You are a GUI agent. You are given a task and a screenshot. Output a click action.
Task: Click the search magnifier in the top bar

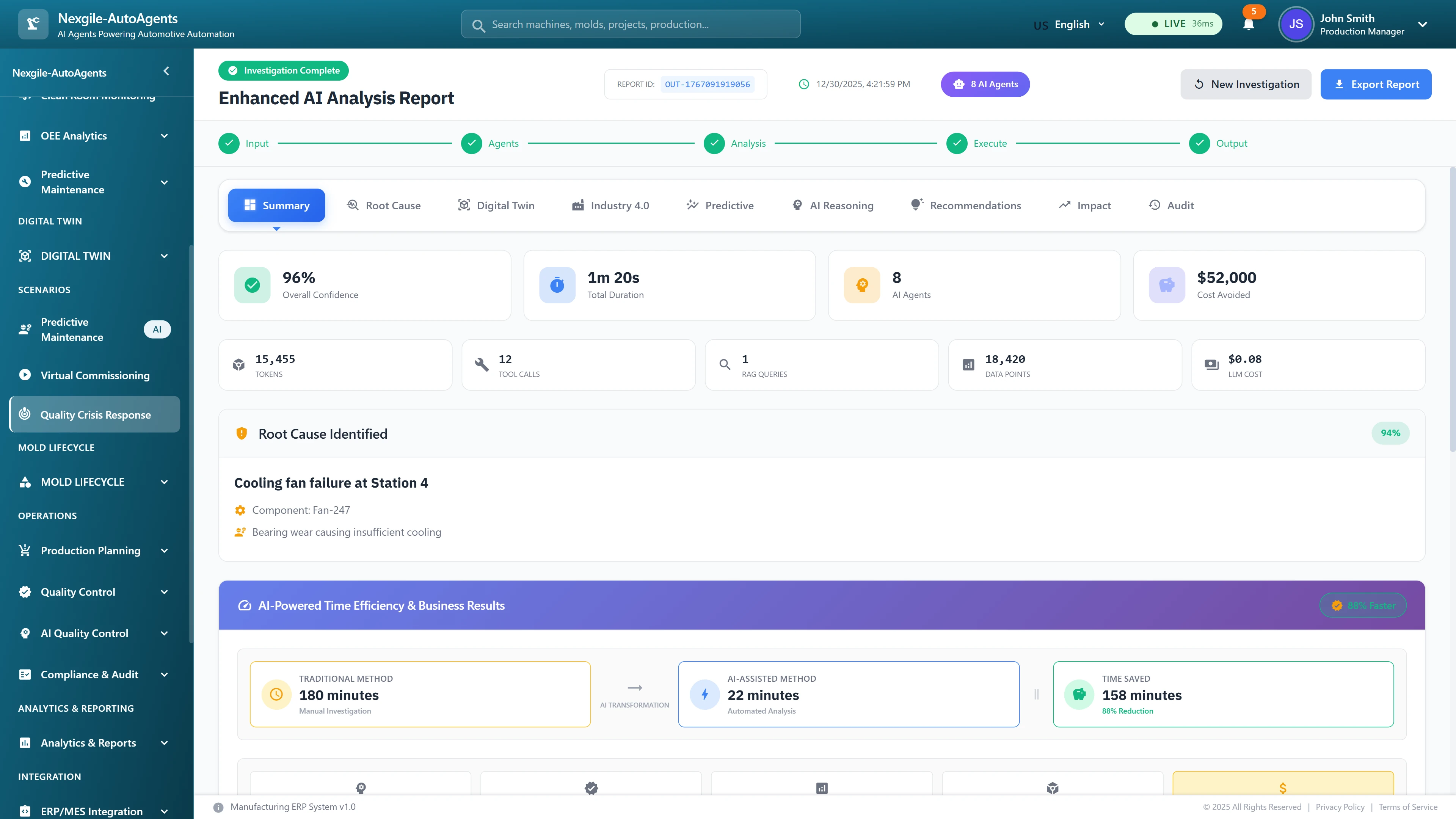pos(478,24)
